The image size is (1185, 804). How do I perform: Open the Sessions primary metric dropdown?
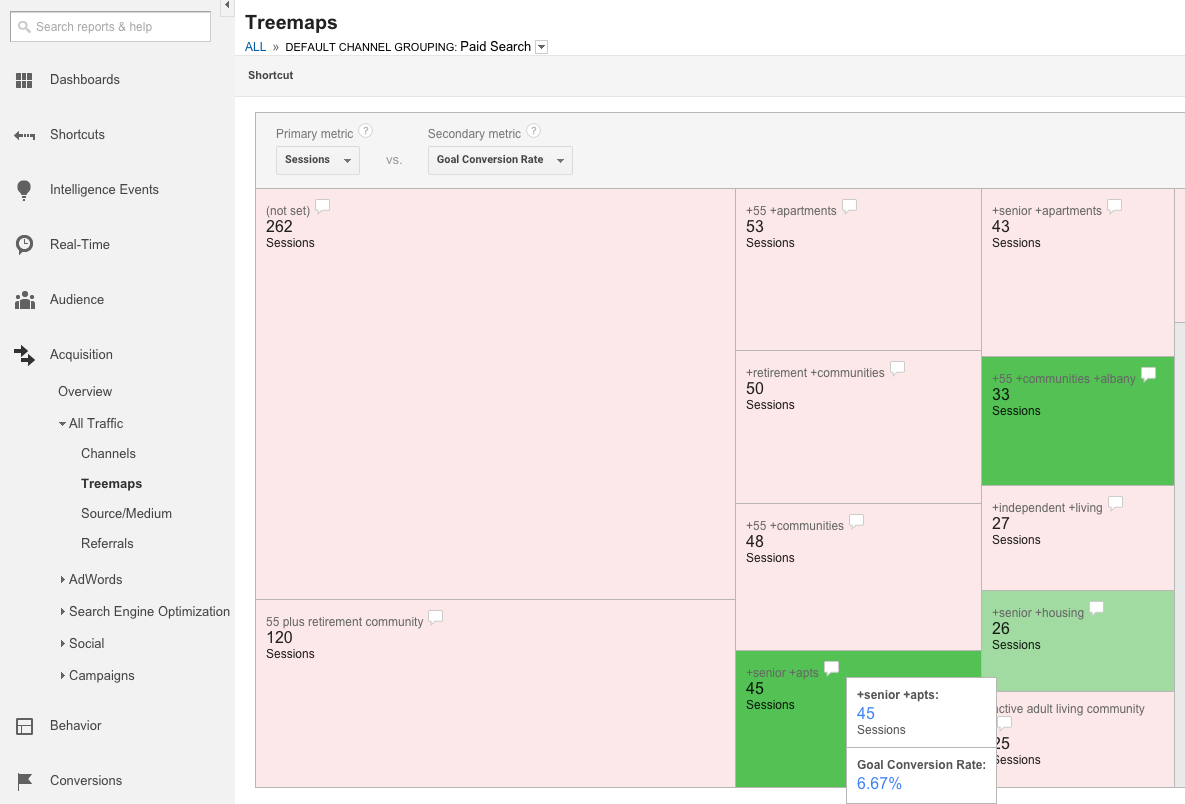(317, 160)
